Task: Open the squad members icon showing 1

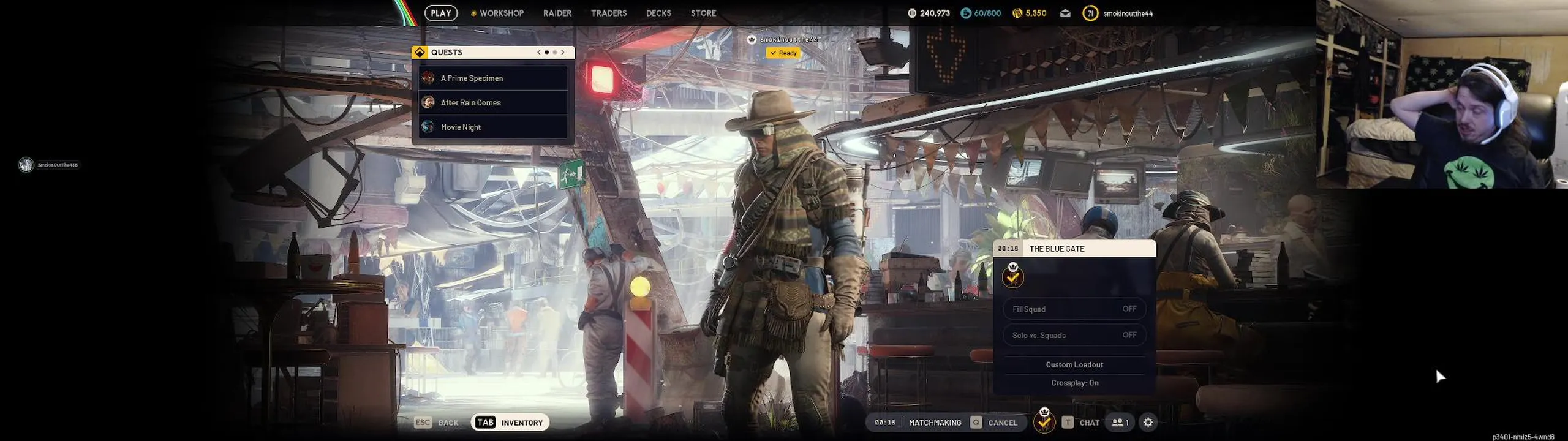Action: pos(1120,423)
